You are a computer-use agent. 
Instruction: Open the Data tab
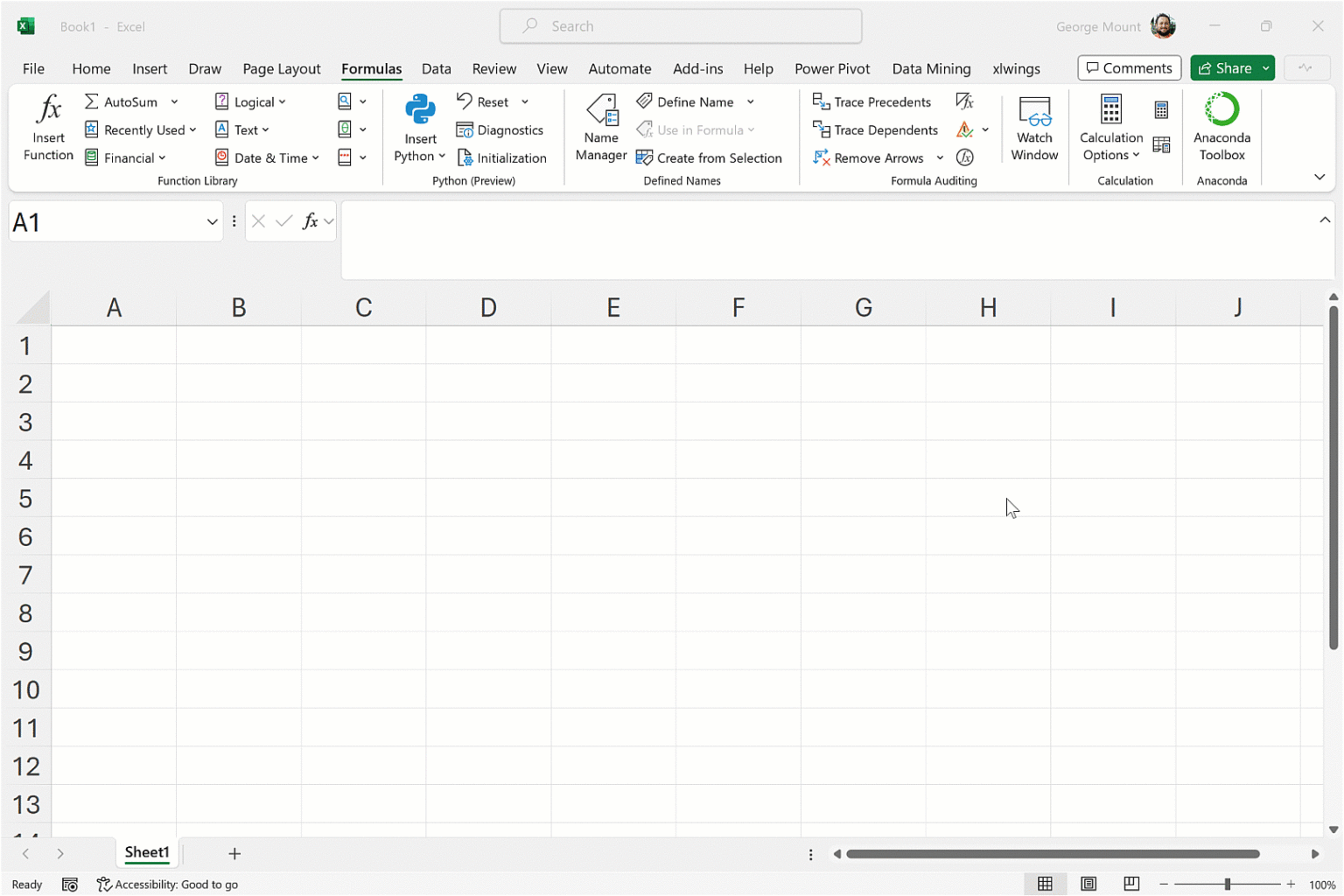click(x=436, y=69)
